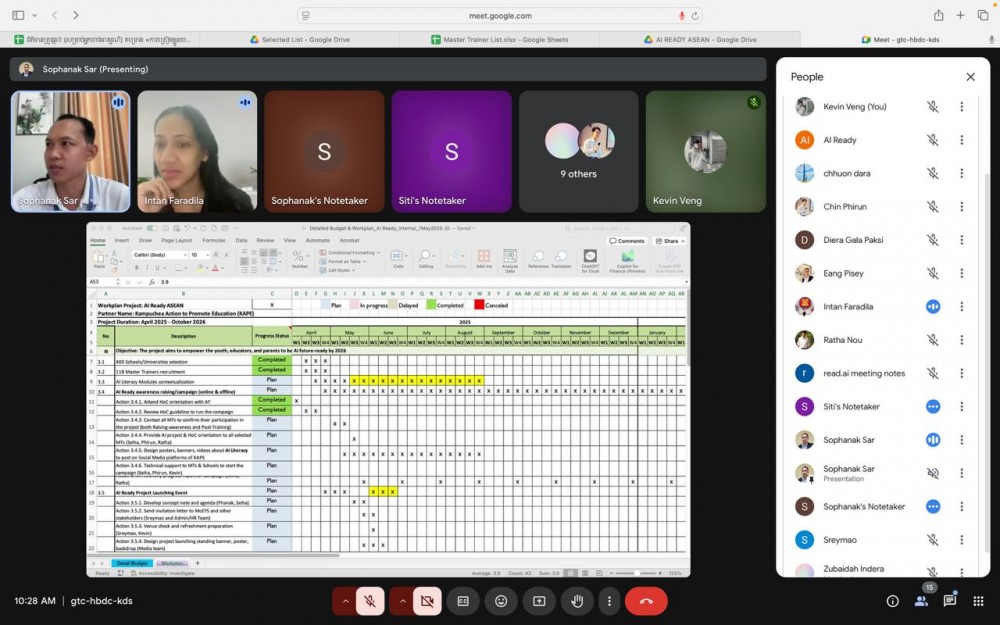Viewport: 1000px width, 625px height.
Task: Open Cell Styles dropdown in Excel
Action: (338, 270)
